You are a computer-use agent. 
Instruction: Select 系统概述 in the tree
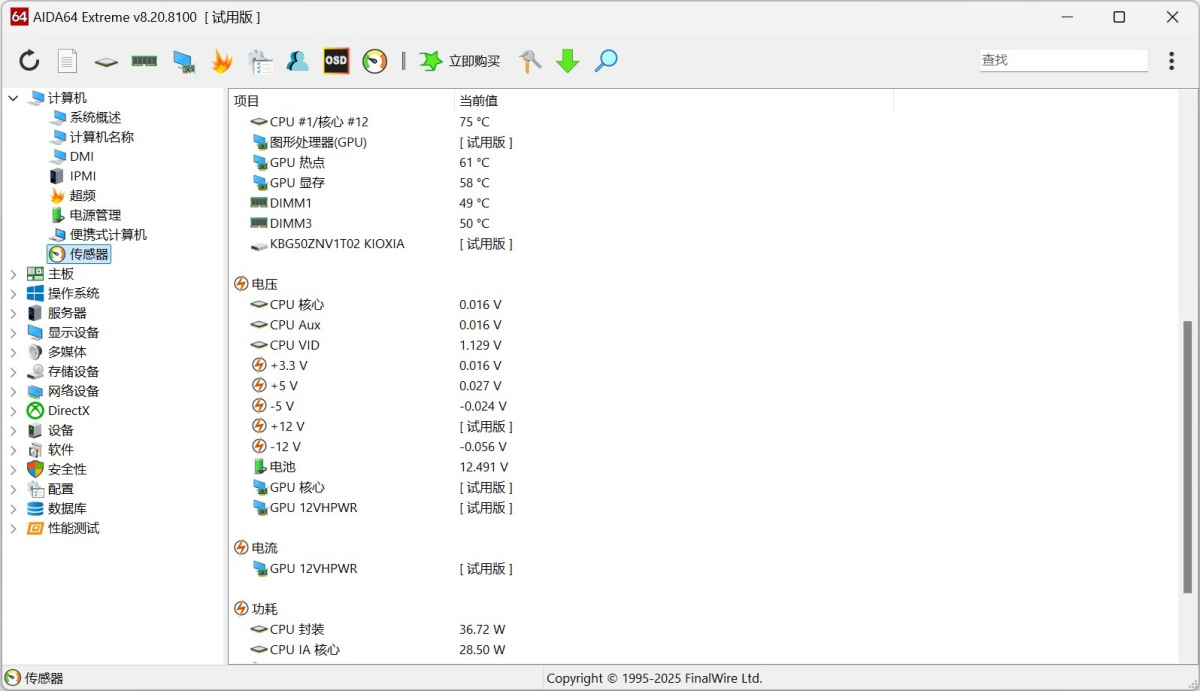coord(95,117)
